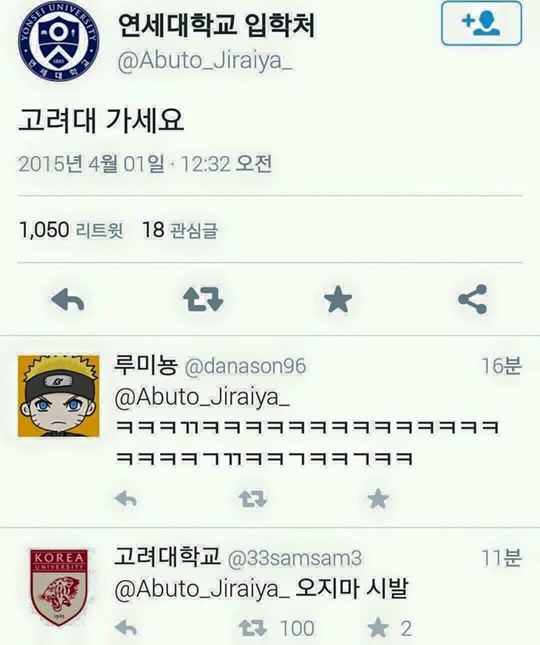Retweet 루미뇽's laughing reply
Screen dimensions: 540x645
(x=253, y=499)
